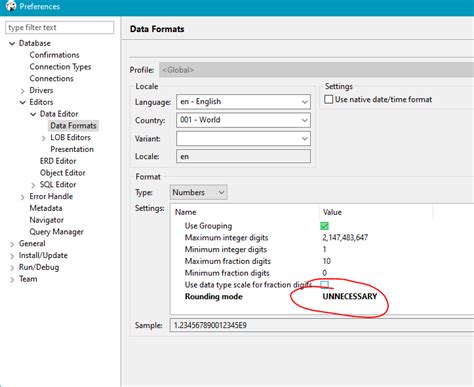Enable Use native date/time format checkbox
The image size is (474, 387).
click(x=328, y=99)
